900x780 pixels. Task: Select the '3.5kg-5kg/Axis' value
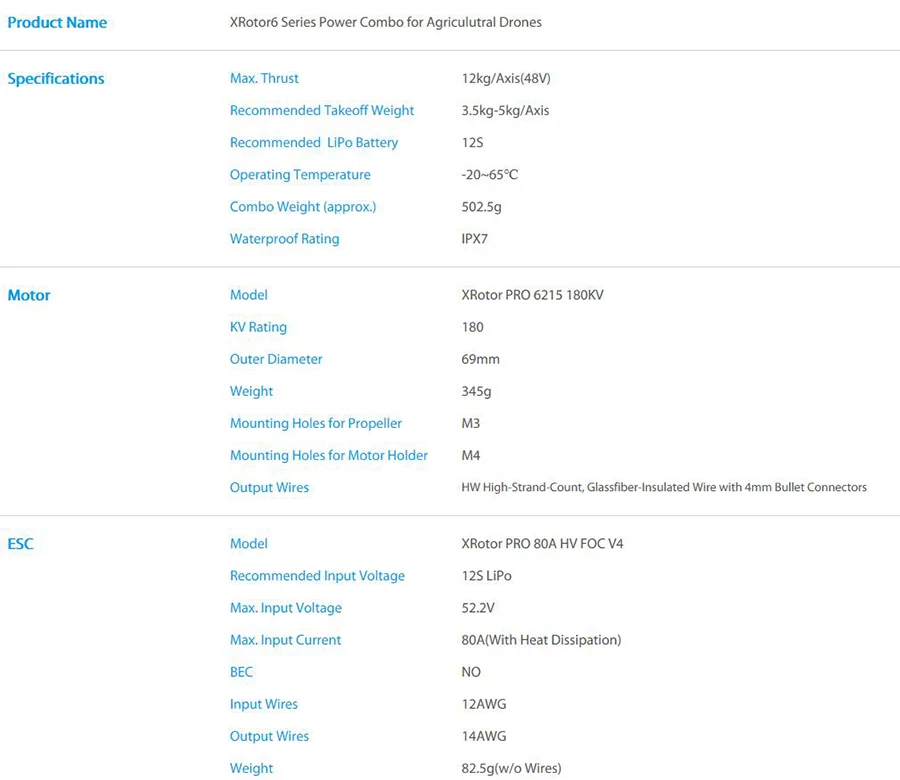505,110
